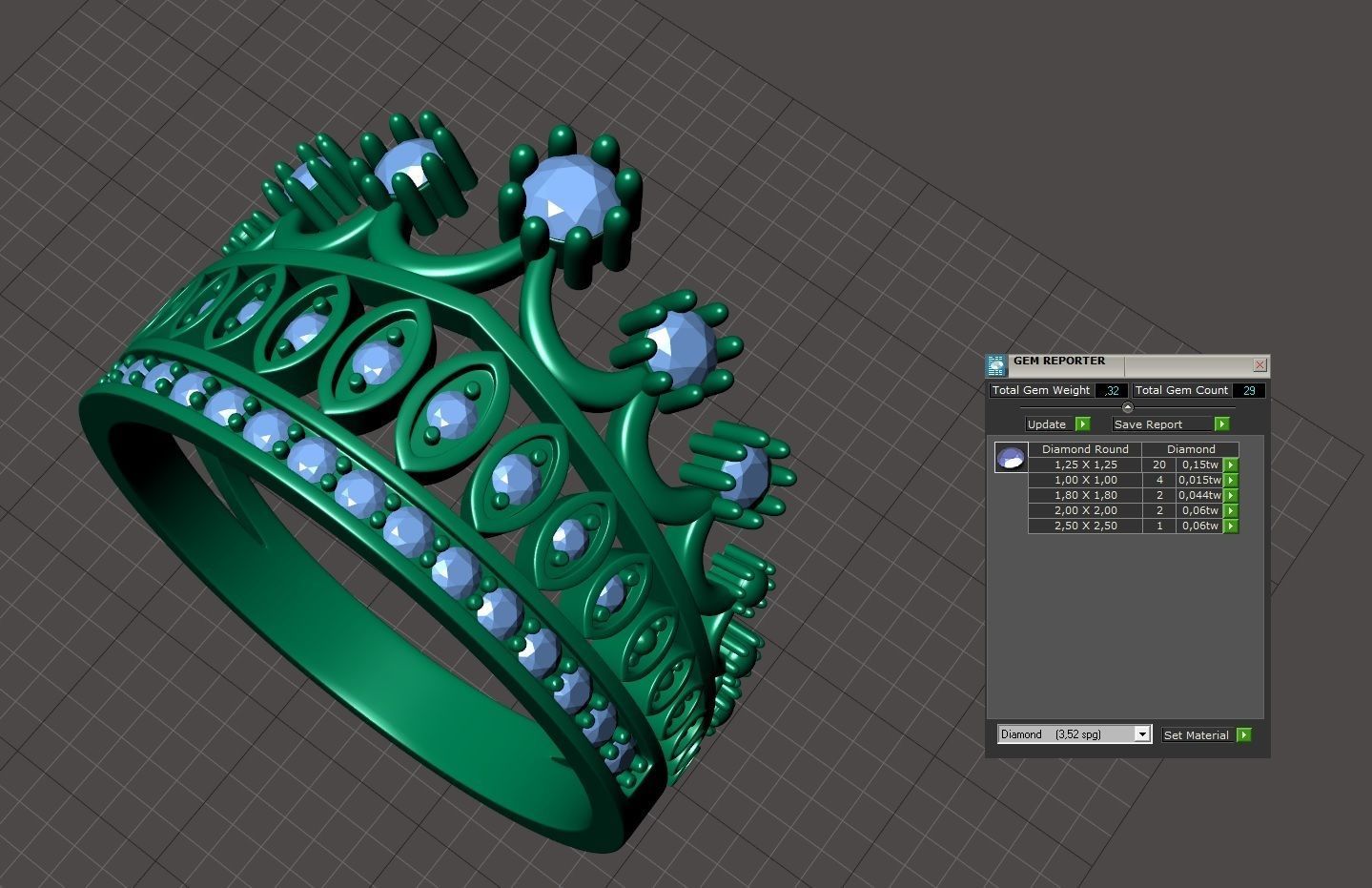1372x888 pixels.
Task: Click the green arrow beside Update
Action: click(1082, 424)
